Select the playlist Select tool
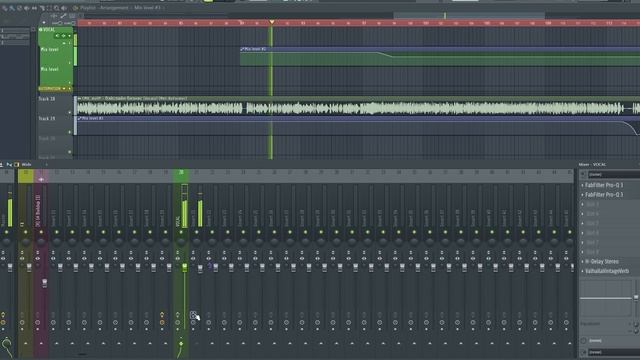 (49, 8)
